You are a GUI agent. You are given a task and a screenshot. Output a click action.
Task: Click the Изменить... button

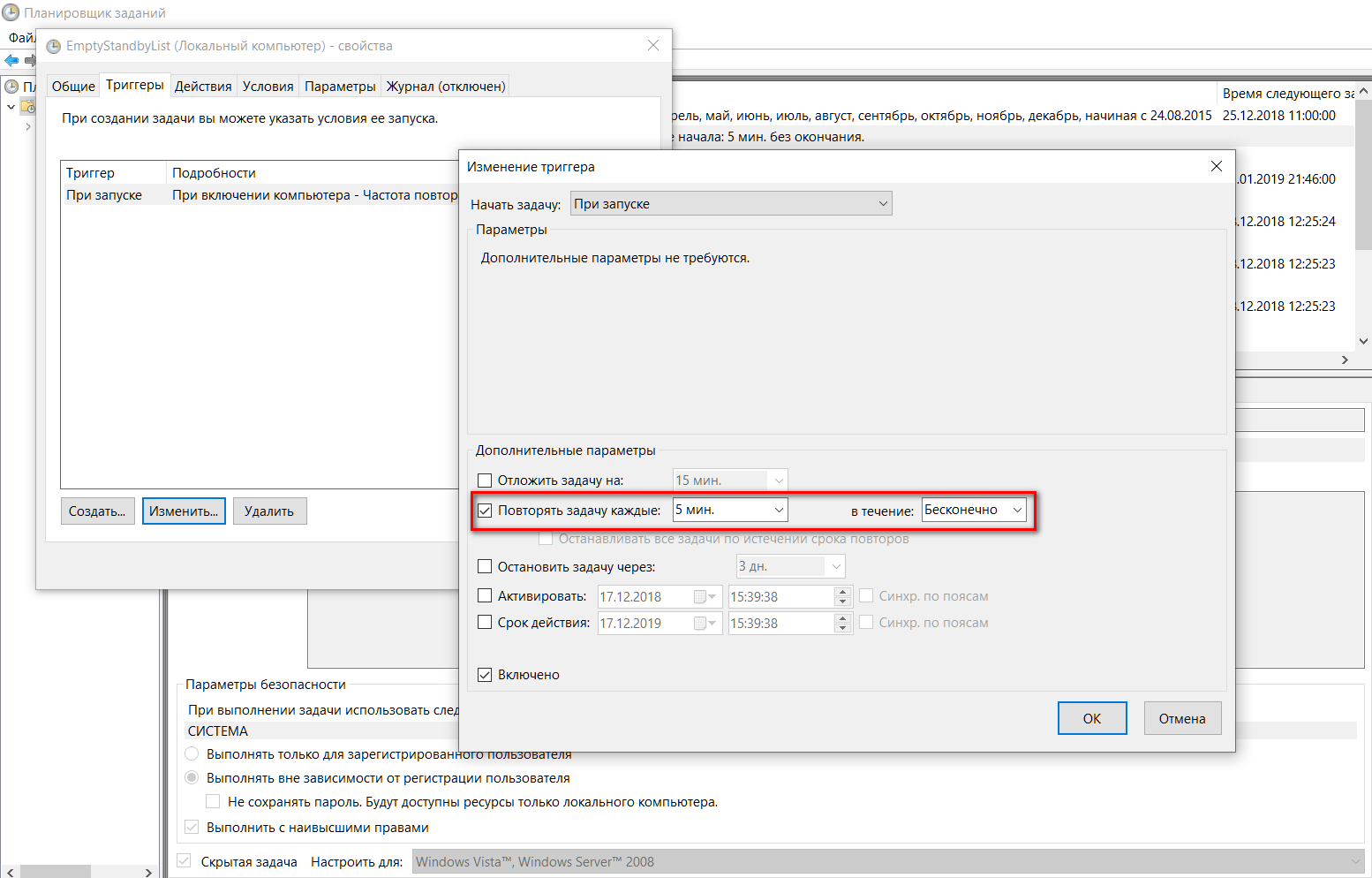tap(184, 511)
